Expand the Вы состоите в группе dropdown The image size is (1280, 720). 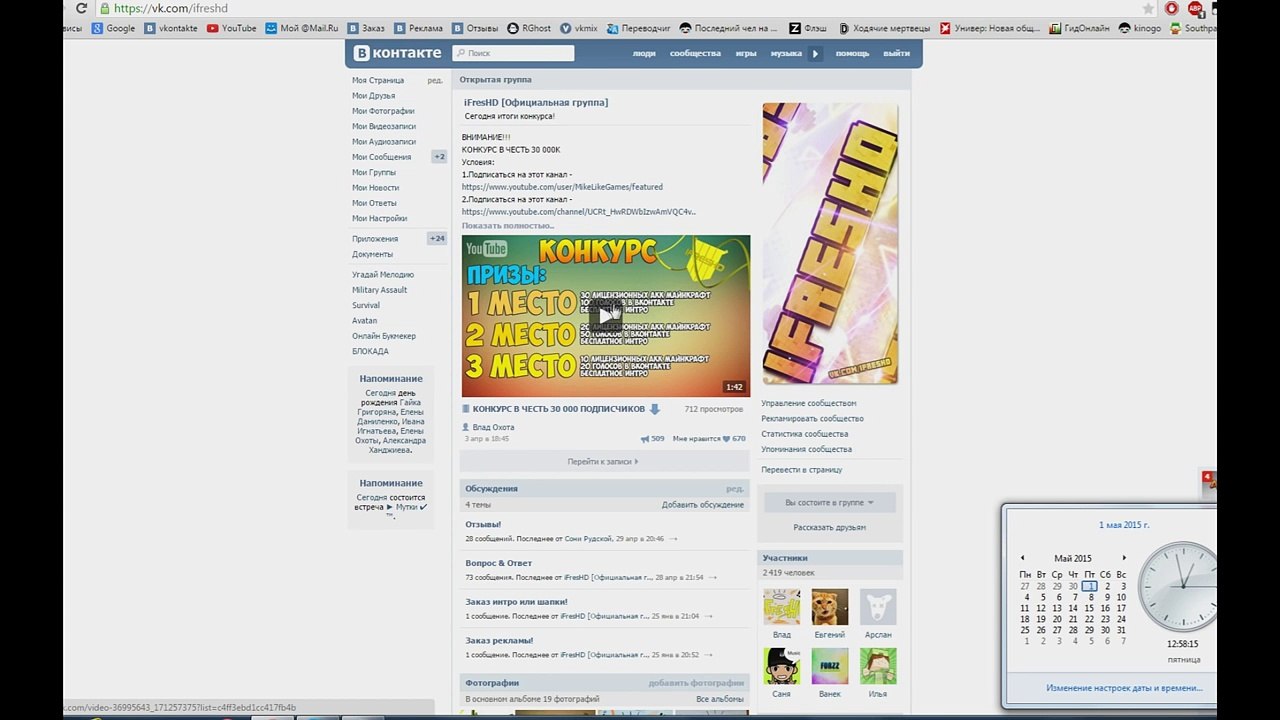830,503
